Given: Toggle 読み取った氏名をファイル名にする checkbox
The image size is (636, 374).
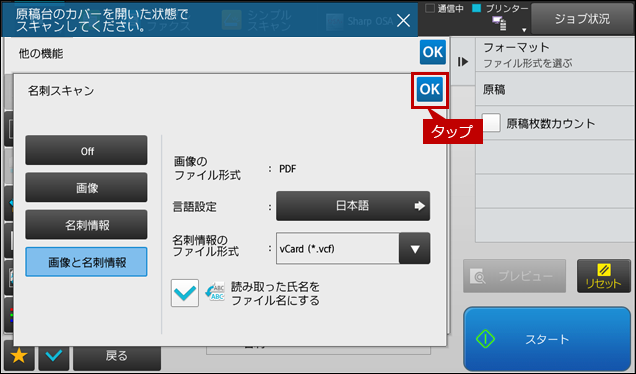Looking at the screenshot, I should pyautogui.click(x=185, y=293).
